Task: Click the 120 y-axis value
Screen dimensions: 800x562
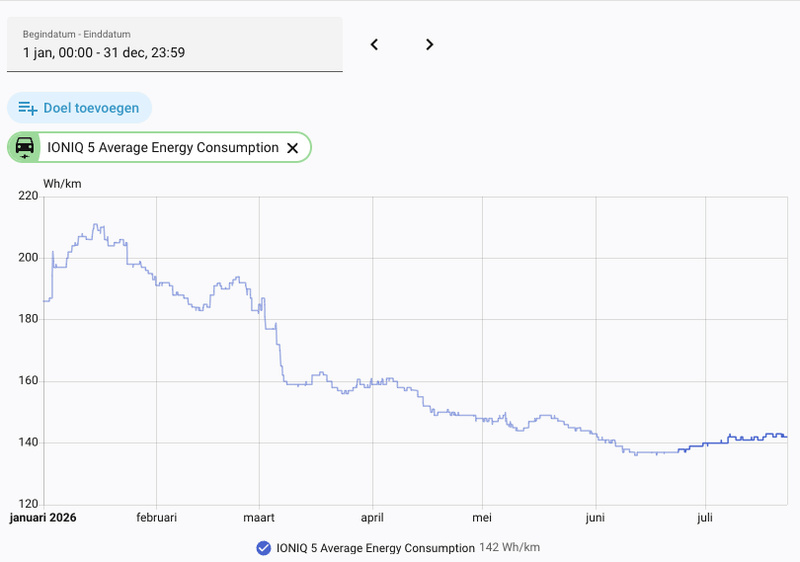Action: [29, 504]
